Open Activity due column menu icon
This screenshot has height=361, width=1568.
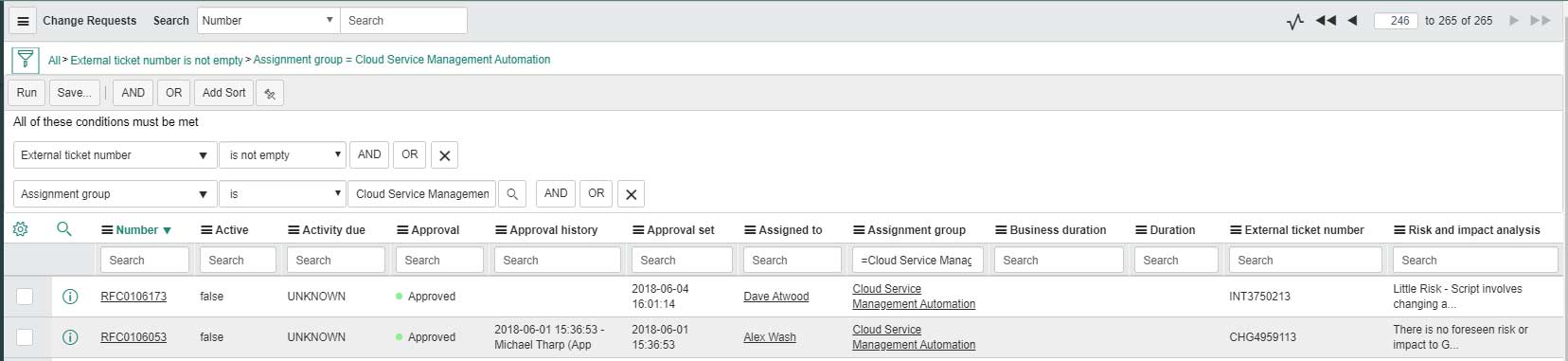click(x=294, y=230)
